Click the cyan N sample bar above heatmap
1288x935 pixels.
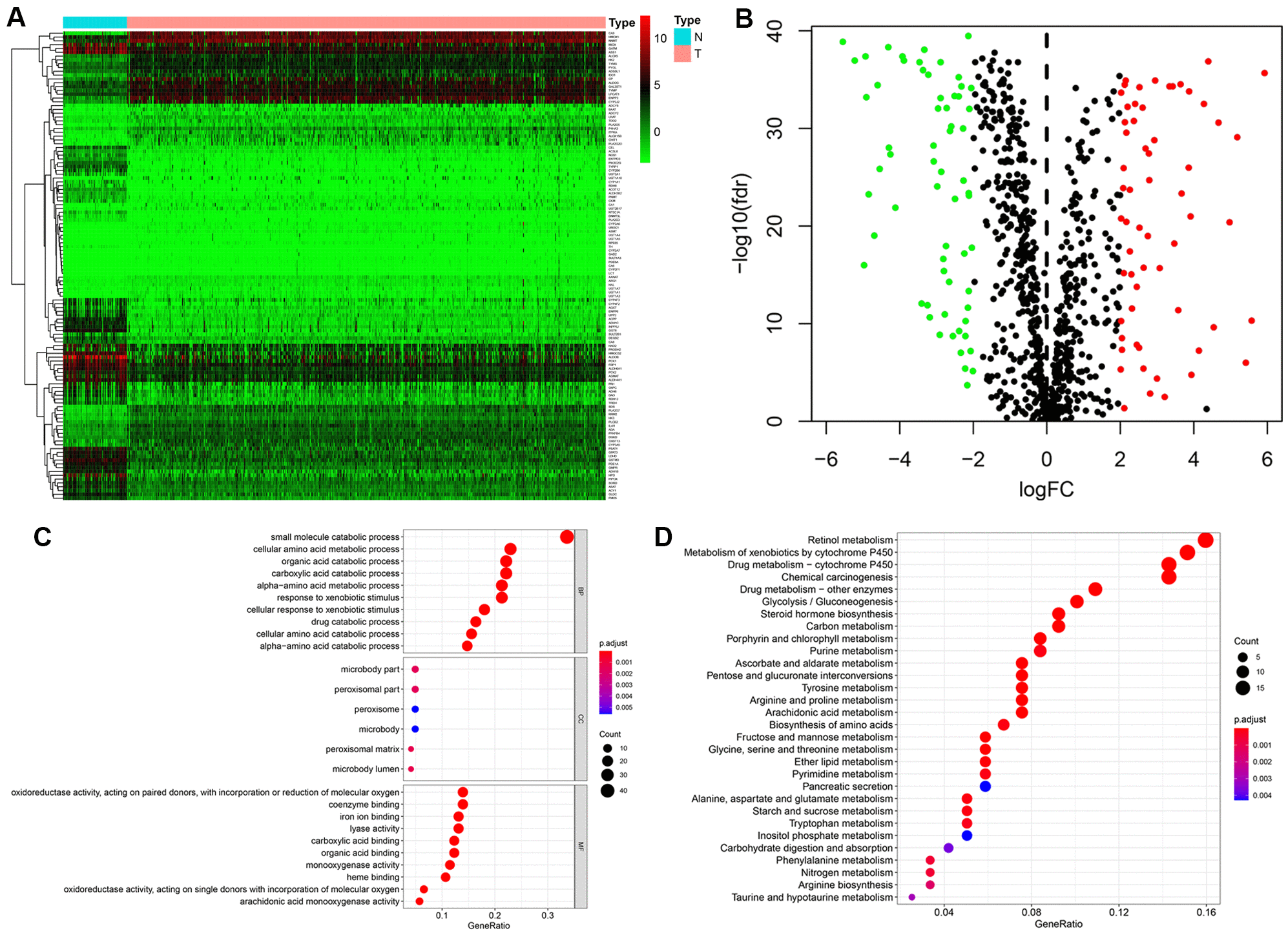click(95, 23)
